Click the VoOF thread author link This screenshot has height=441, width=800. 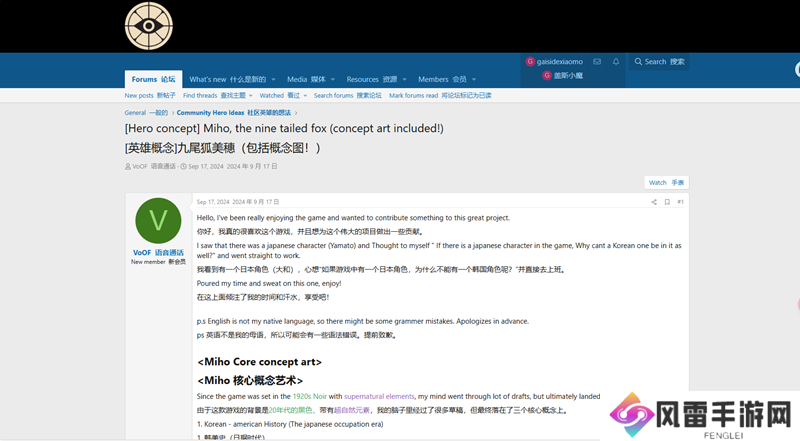tap(154, 166)
